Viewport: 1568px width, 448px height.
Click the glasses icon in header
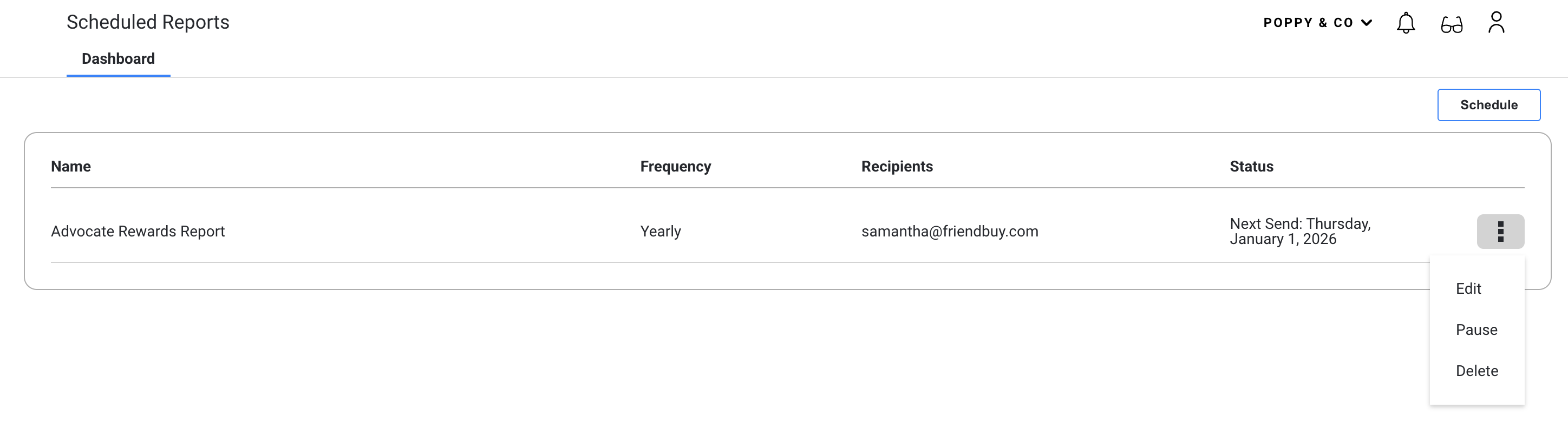(x=1451, y=24)
